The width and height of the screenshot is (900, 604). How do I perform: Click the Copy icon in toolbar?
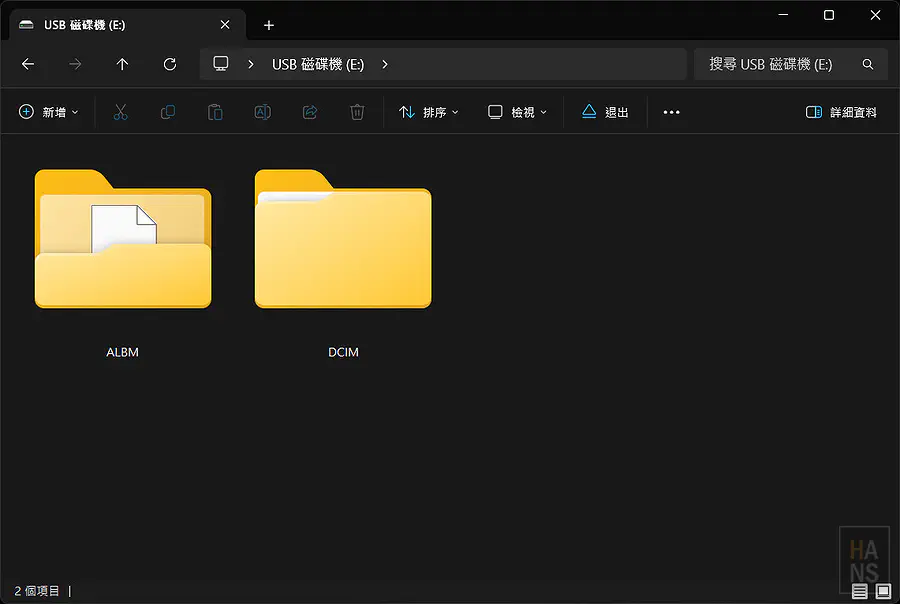(x=168, y=112)
